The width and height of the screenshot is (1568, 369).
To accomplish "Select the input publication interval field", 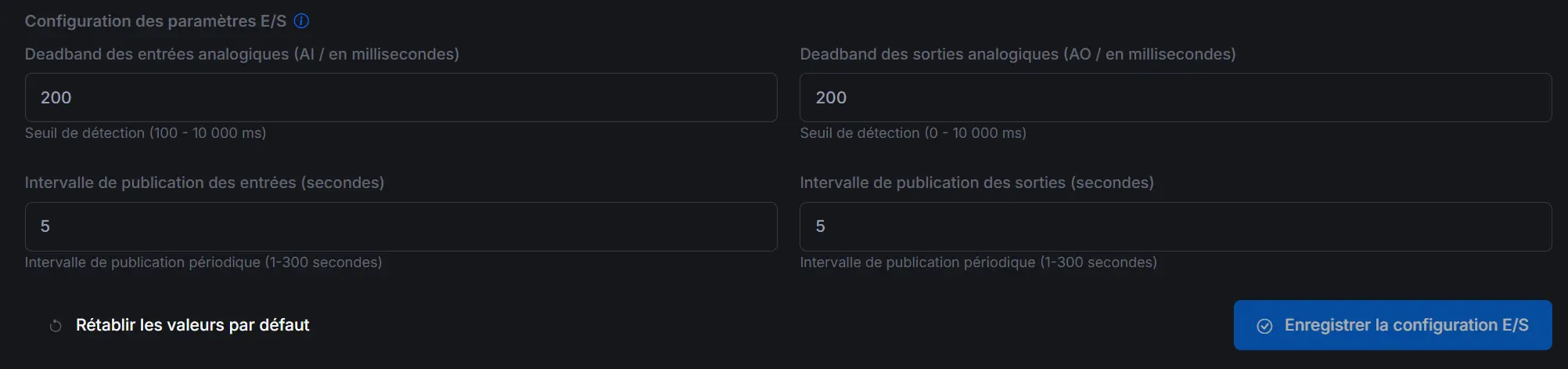I will point(401,227).
